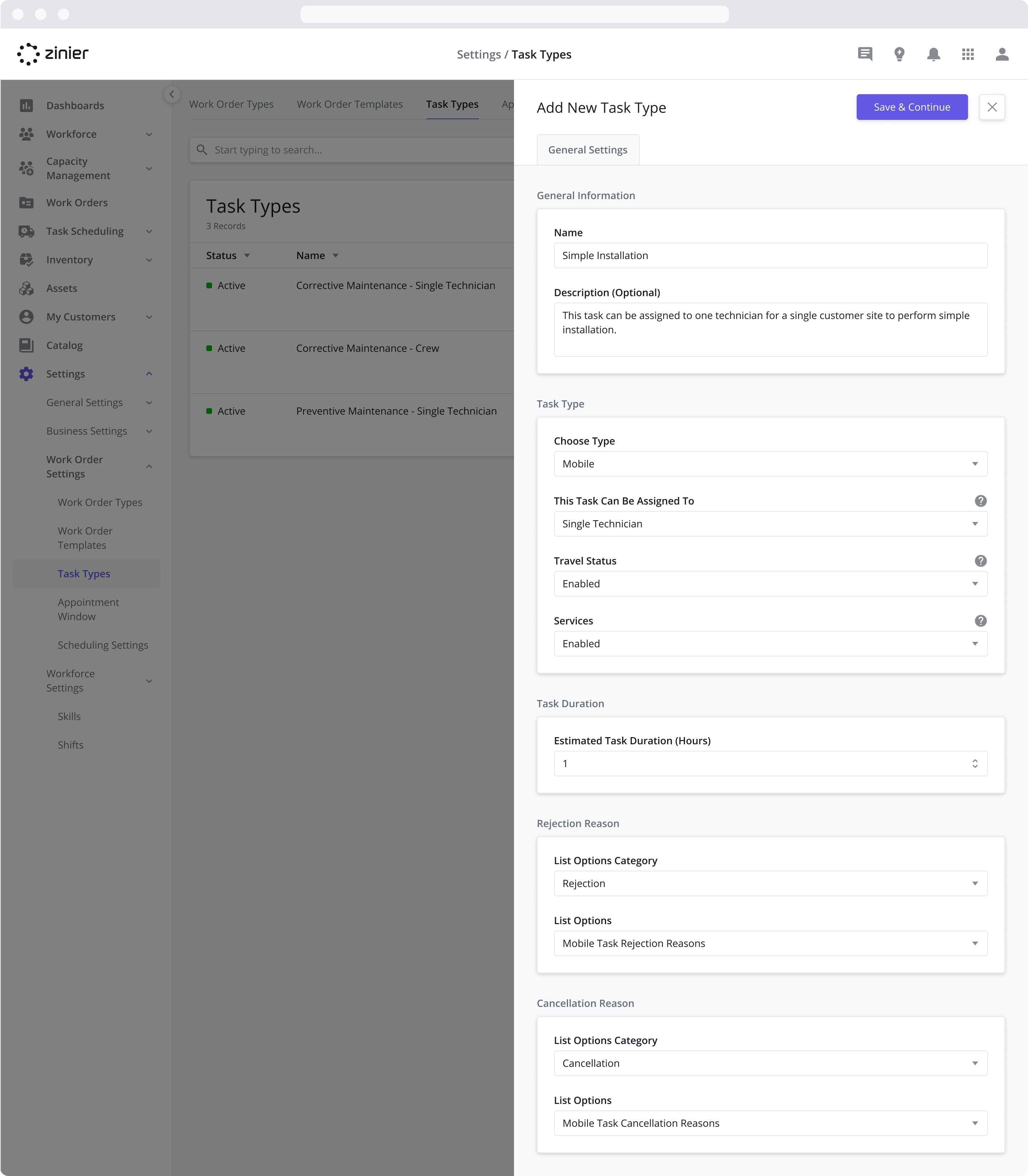Viewport: 1028px width, 1176px height.
Task: Select the Work Orders sidebar icon
Action: [x=26, y=202]
